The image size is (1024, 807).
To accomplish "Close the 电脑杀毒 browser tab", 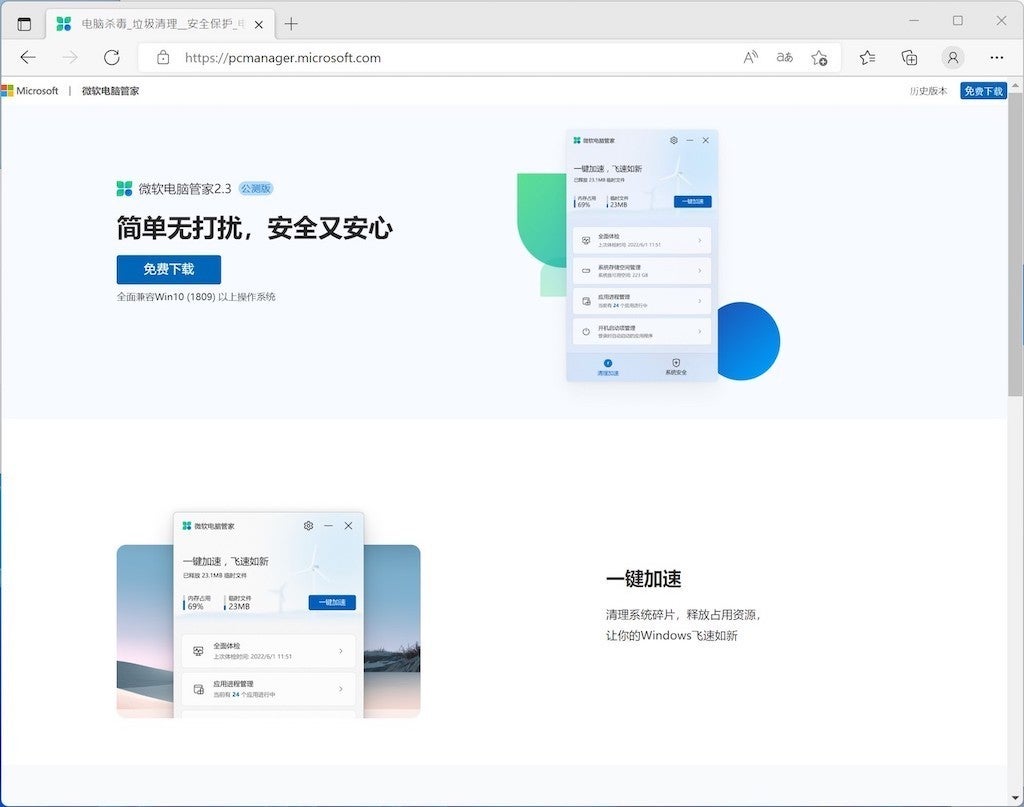I will (x=259, y=24).
